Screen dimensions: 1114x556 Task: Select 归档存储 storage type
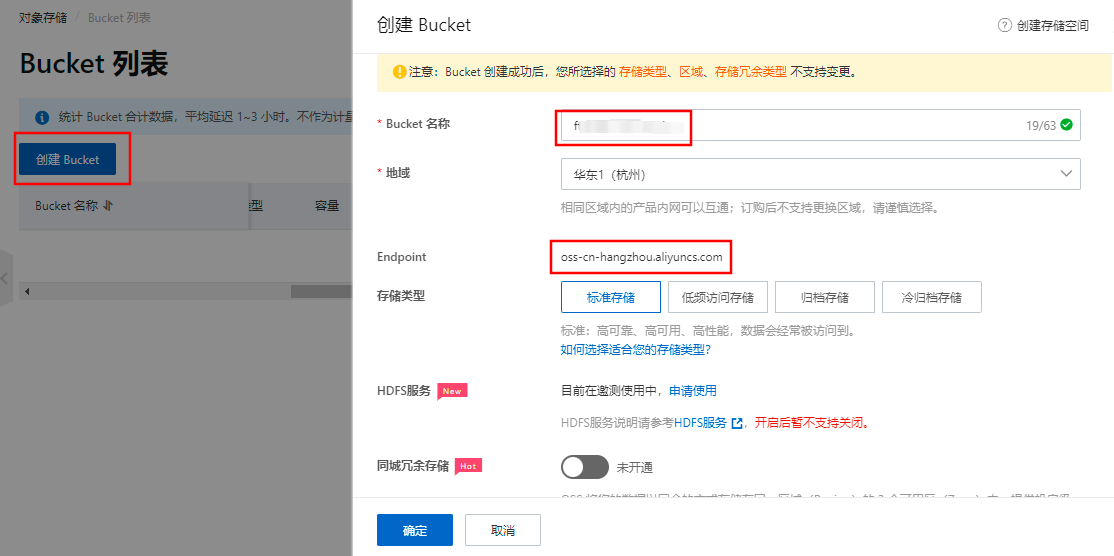[x=824, y=297]
